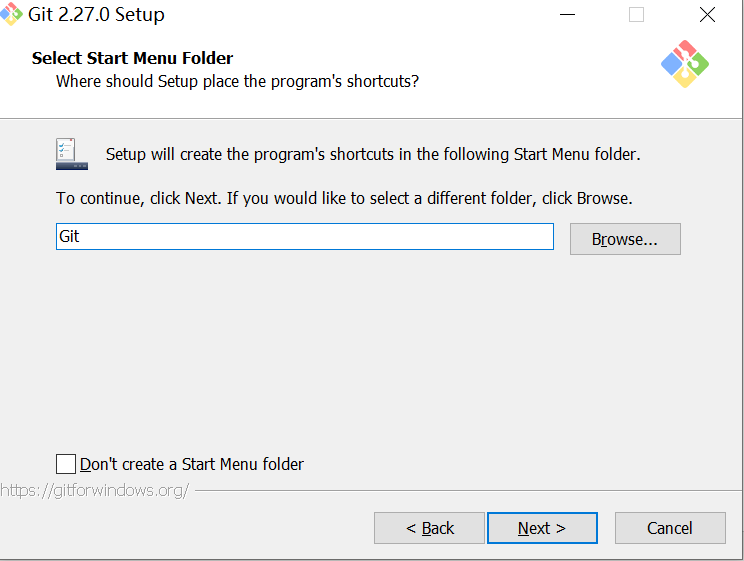Cancel the Git installation
The height and width of the screenshot is (561, 744).
(x=669, y=528)
